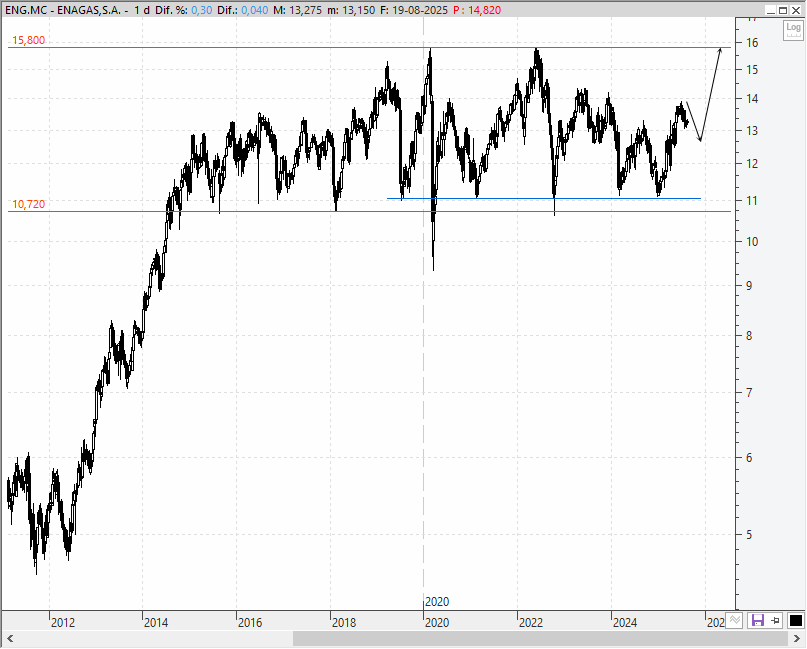Click the 2014 label on time axis
Image resolution: width=807 pixels, height=649 pixels.
point(156,623)
